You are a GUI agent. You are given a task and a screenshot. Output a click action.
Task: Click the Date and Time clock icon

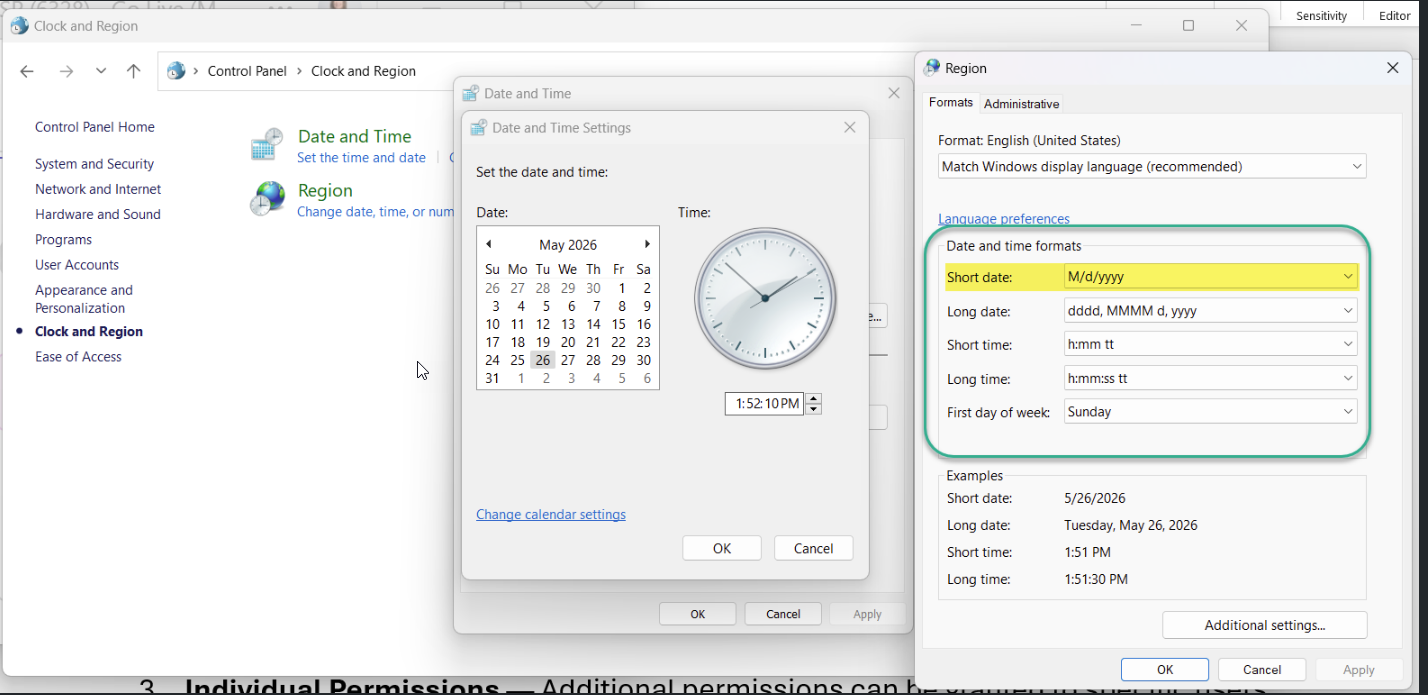tap(267, 145)
